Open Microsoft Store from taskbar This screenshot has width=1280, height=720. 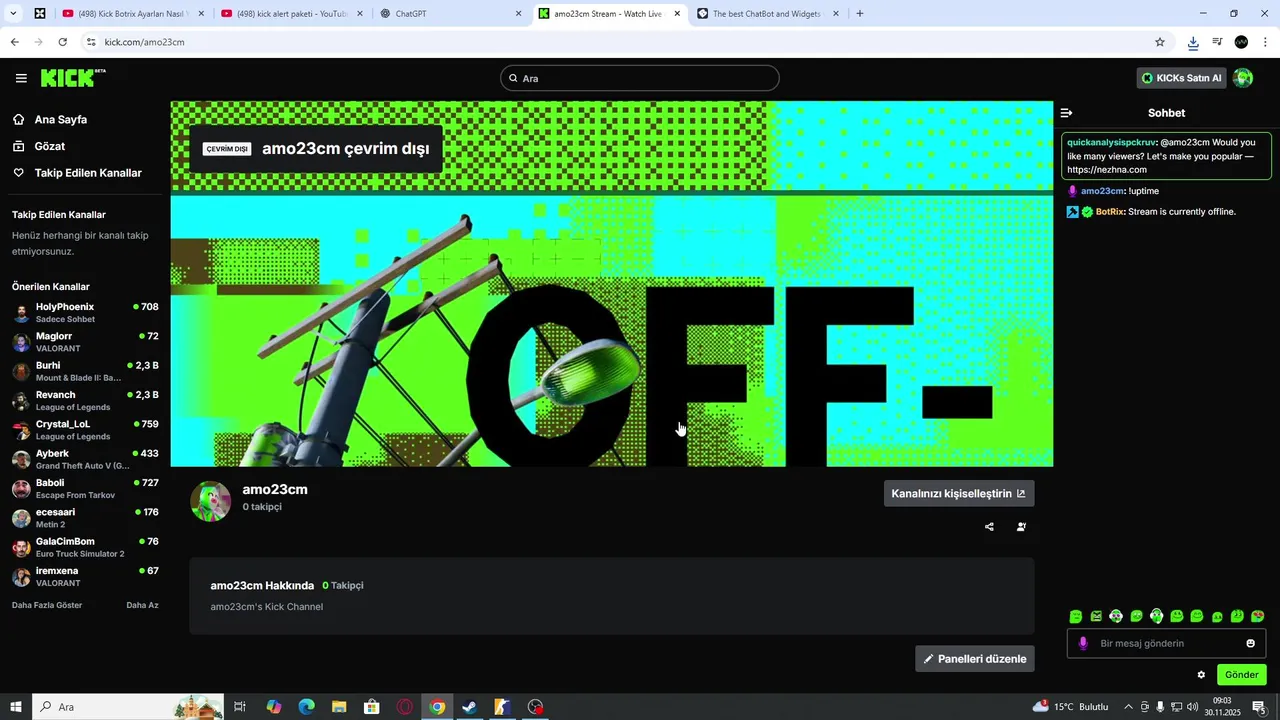tap(372, 707)
